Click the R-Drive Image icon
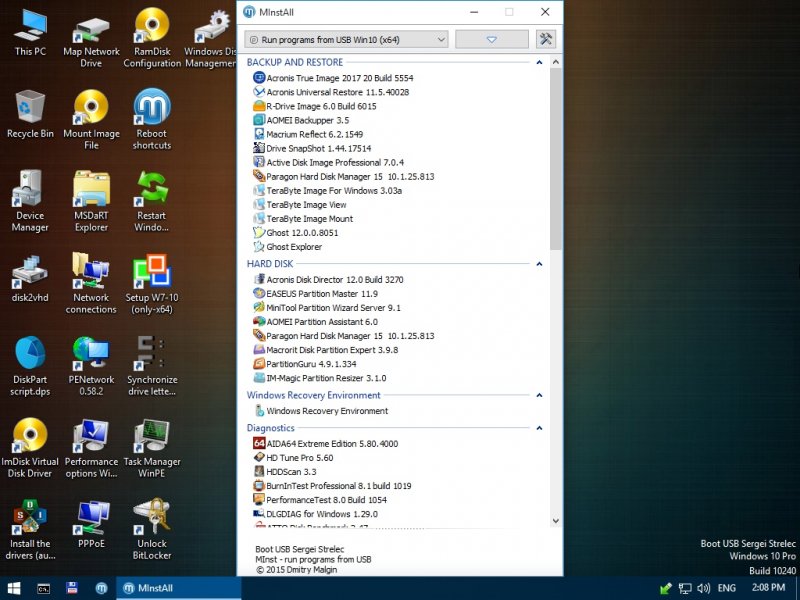800x600 pixels. (x=259, y=106)
